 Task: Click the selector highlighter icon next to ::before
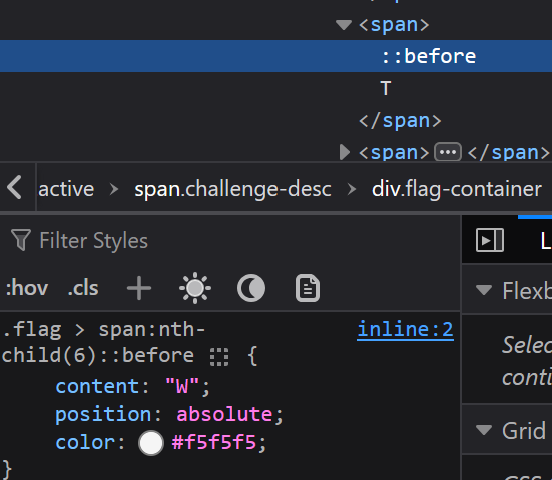pos(219,357)
